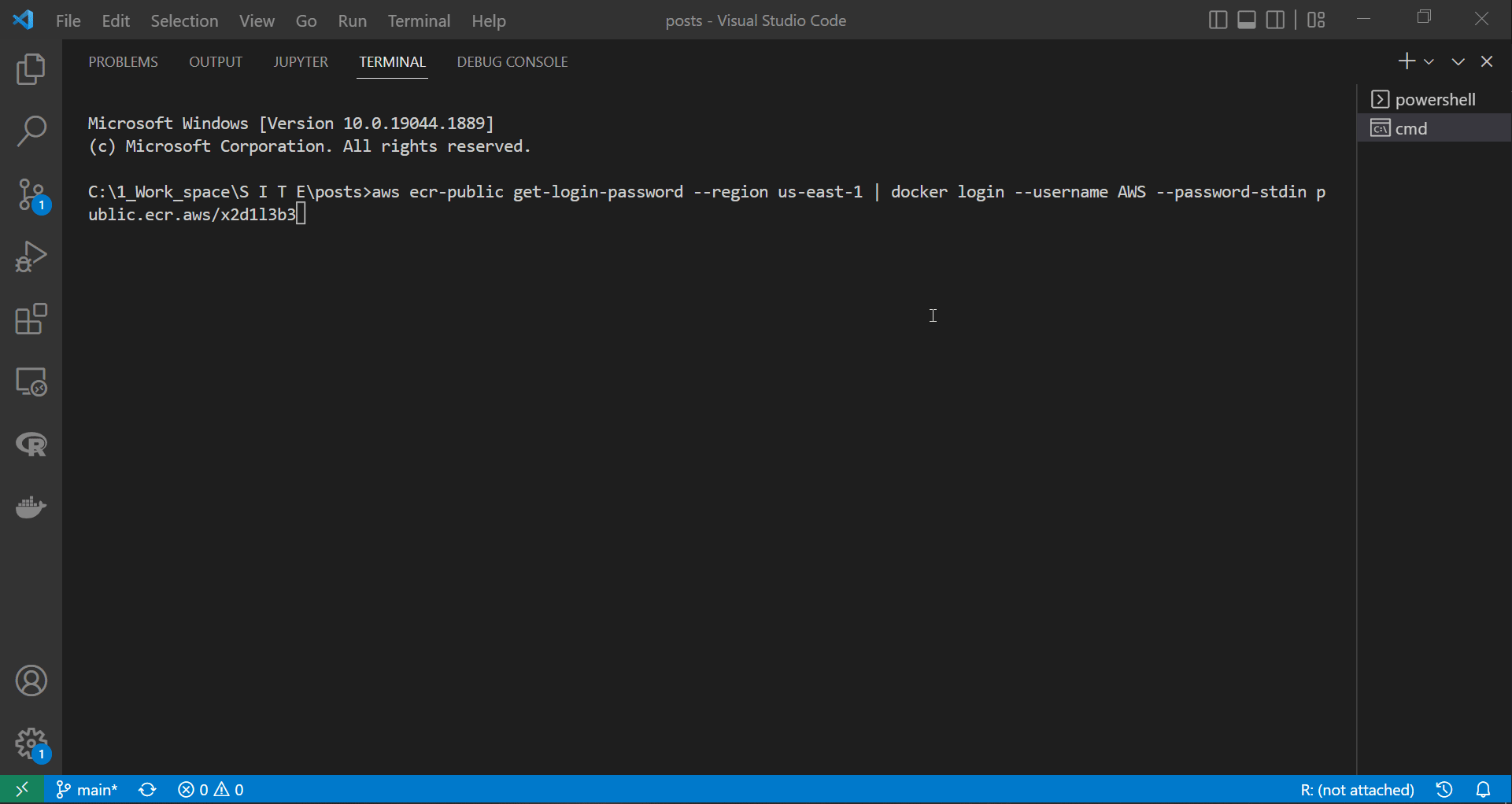This screenshot has height=804, width=1512.
Task: Switch to the Debug Console tab
Action: [512, 61]
